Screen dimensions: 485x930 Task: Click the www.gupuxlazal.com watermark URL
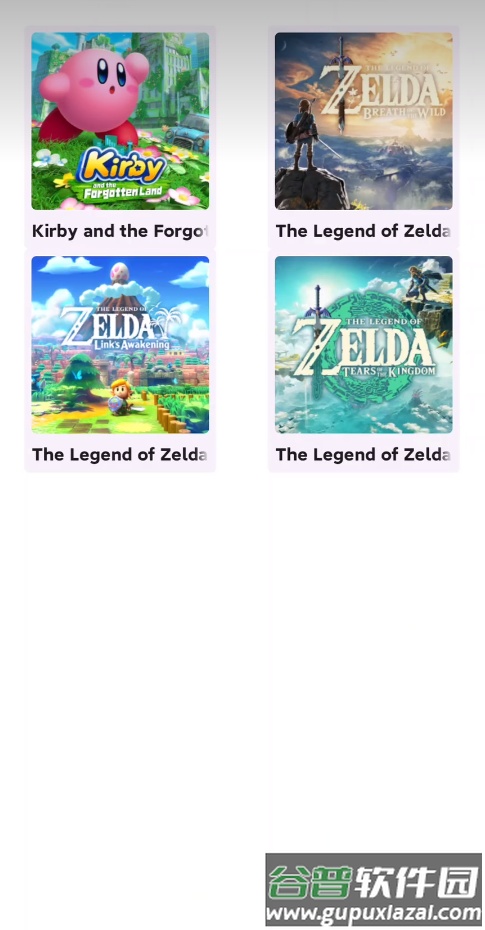[374, 912]
